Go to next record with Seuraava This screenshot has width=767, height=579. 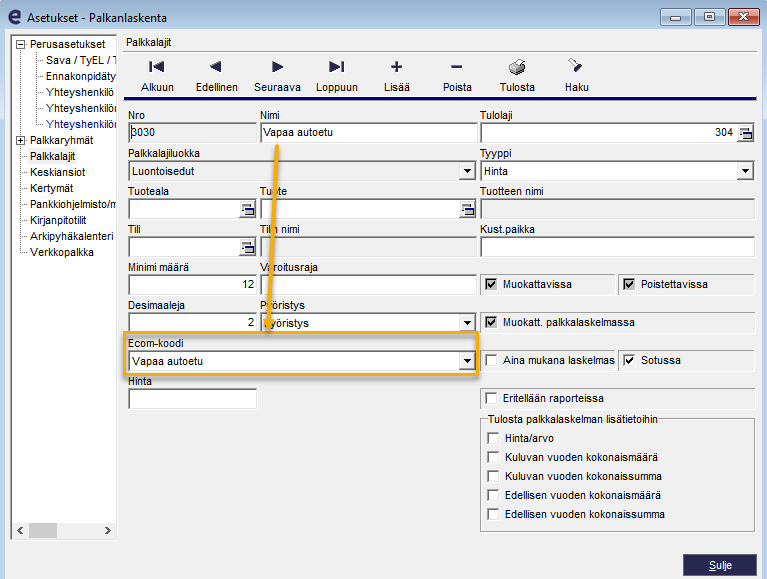coord(277,75)
